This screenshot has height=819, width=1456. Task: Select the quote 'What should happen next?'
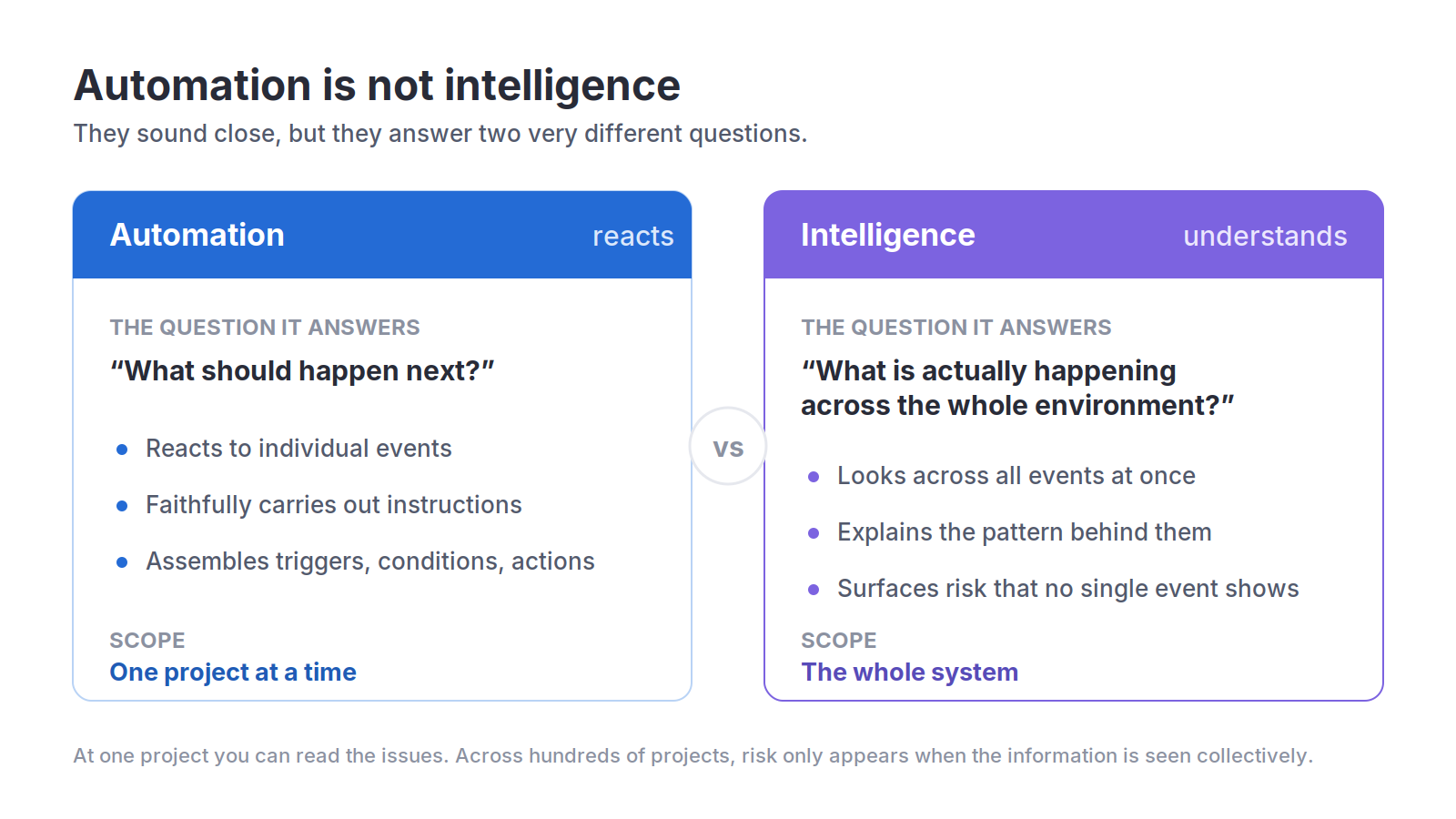302,371
